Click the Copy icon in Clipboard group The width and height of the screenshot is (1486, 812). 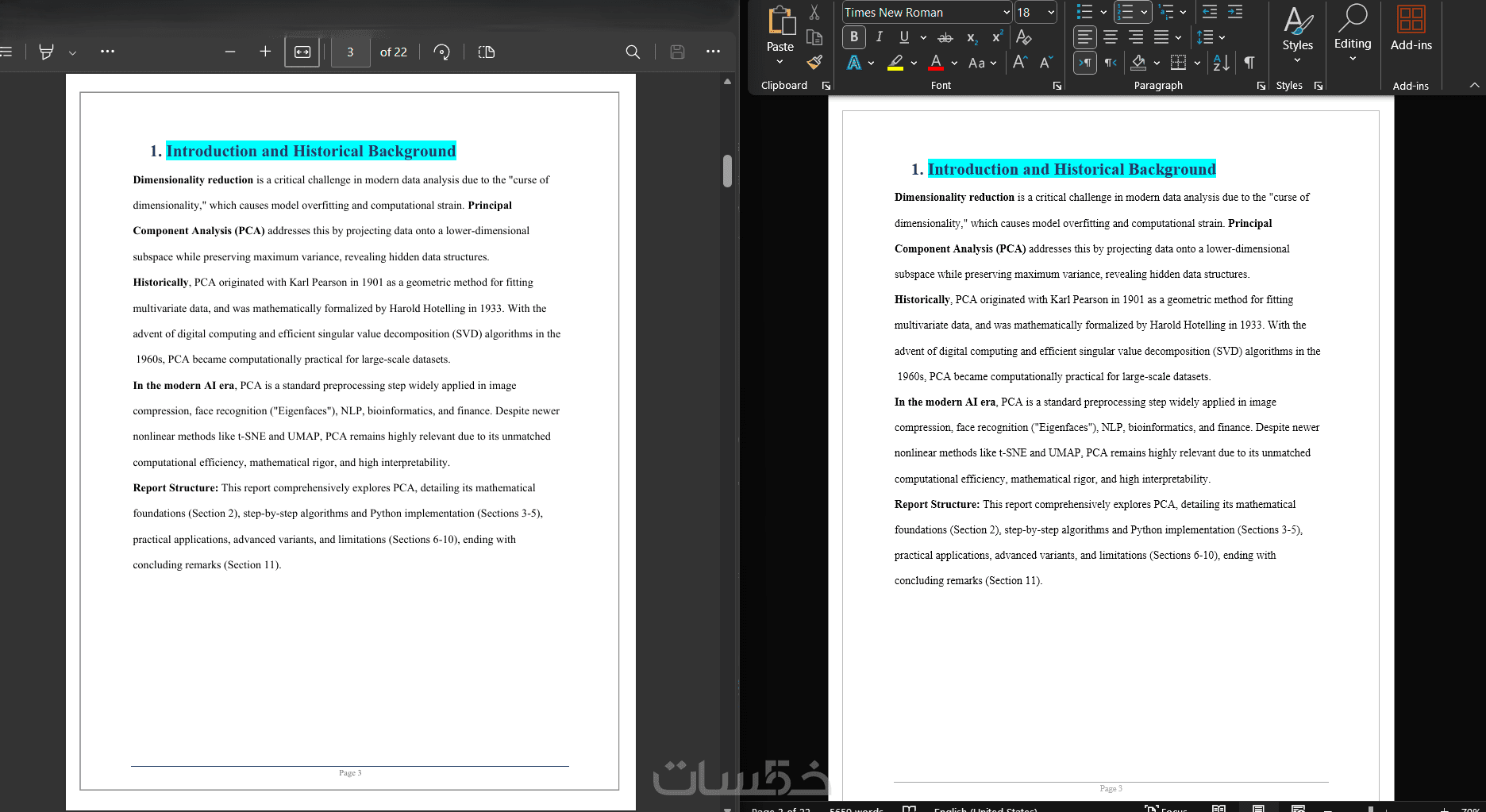pyautogui.click(x=814, y=37)
